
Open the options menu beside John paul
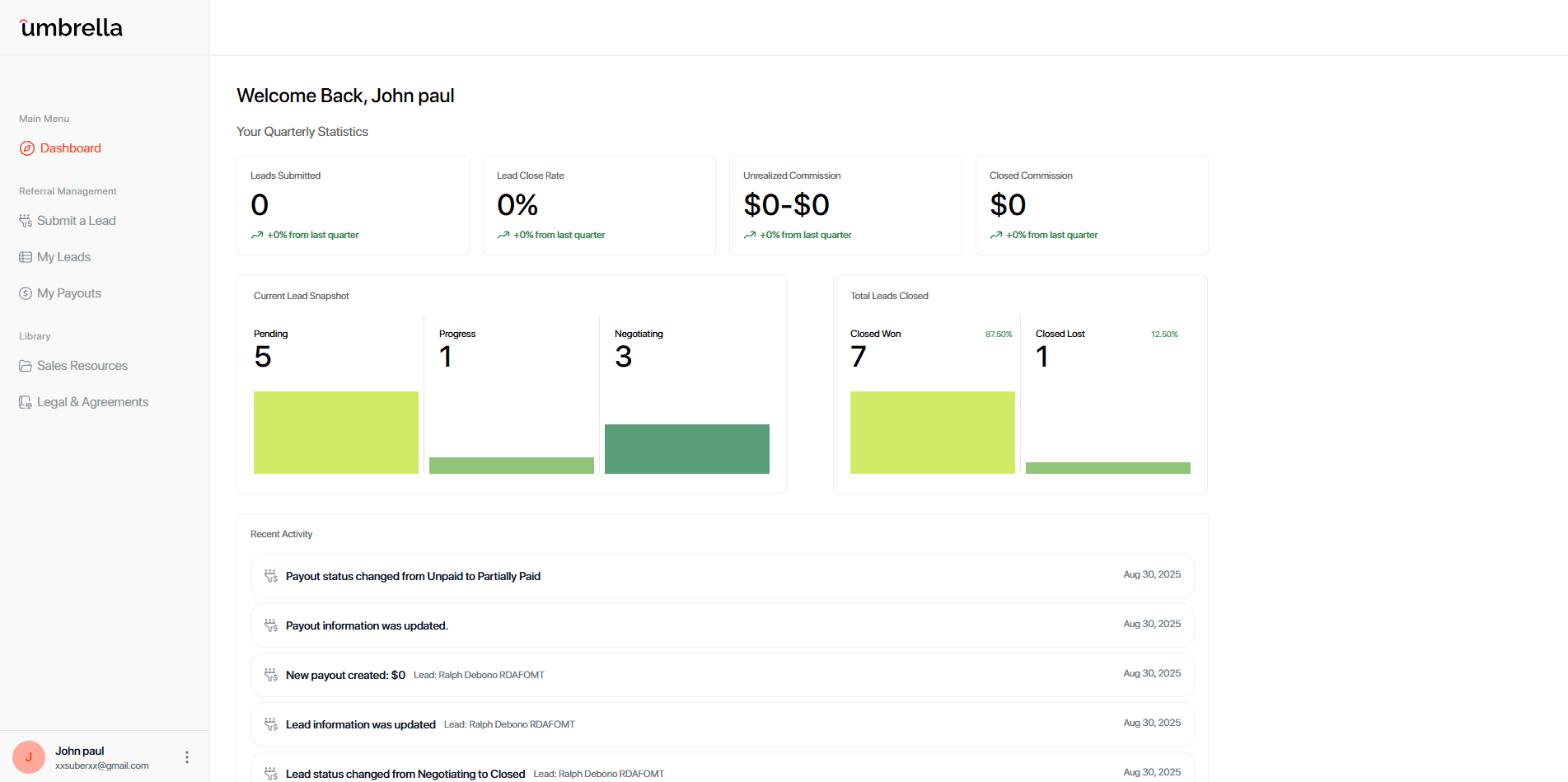click(186, 756)
